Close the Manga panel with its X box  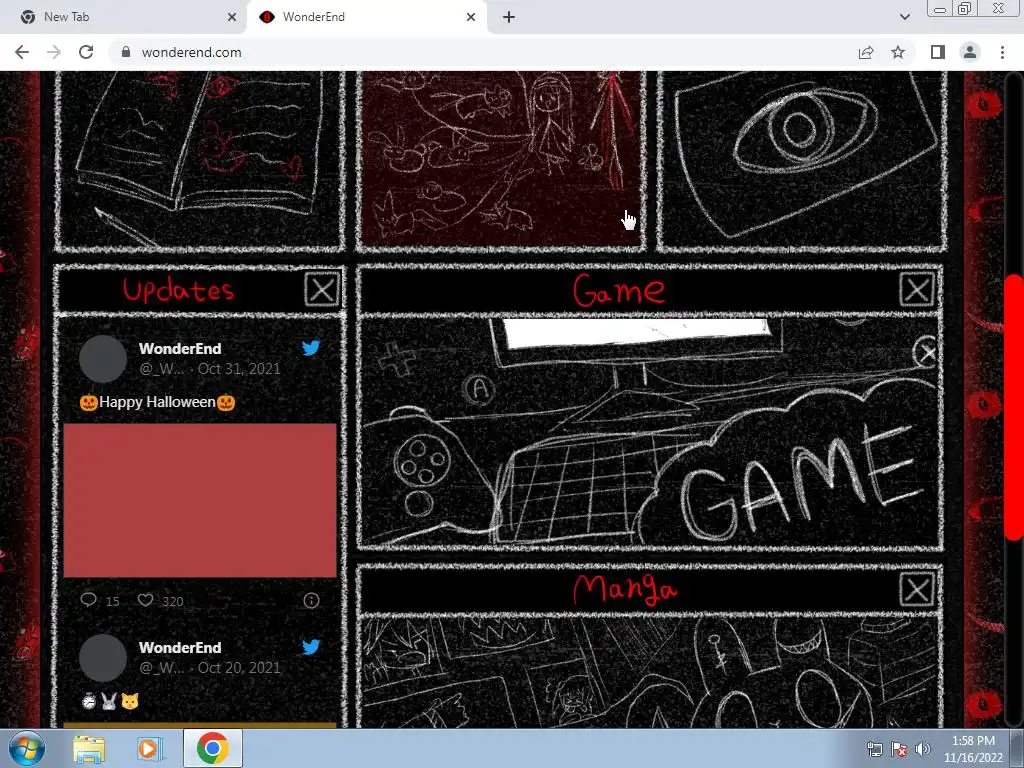tap(916, 590)
